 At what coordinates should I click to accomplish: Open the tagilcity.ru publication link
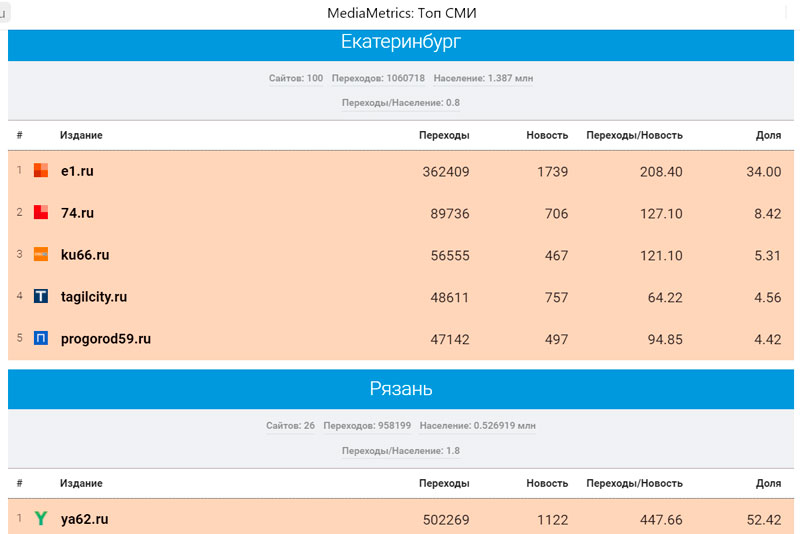[94, 297]
